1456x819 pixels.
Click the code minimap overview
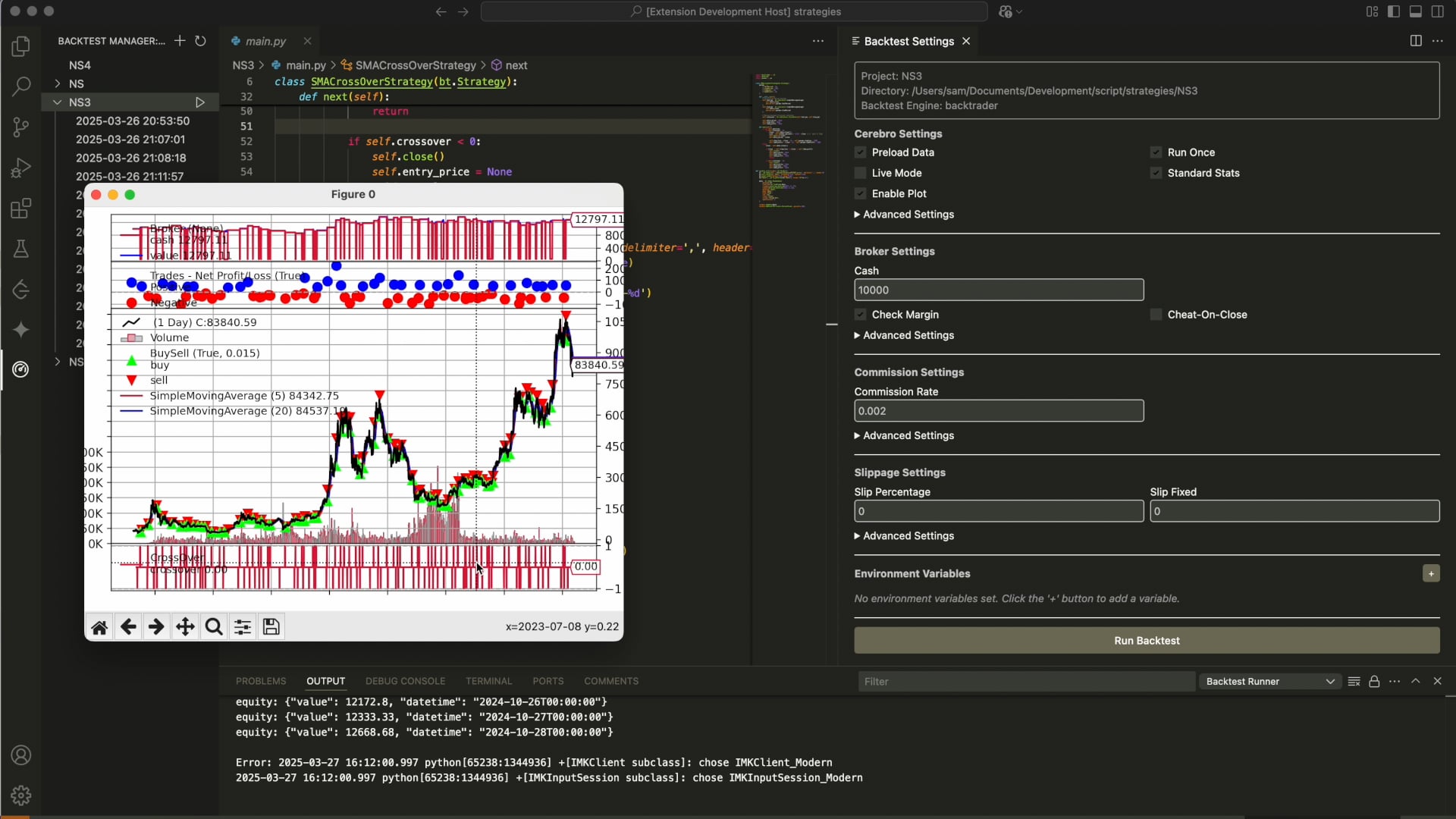(x=789, y=140)
